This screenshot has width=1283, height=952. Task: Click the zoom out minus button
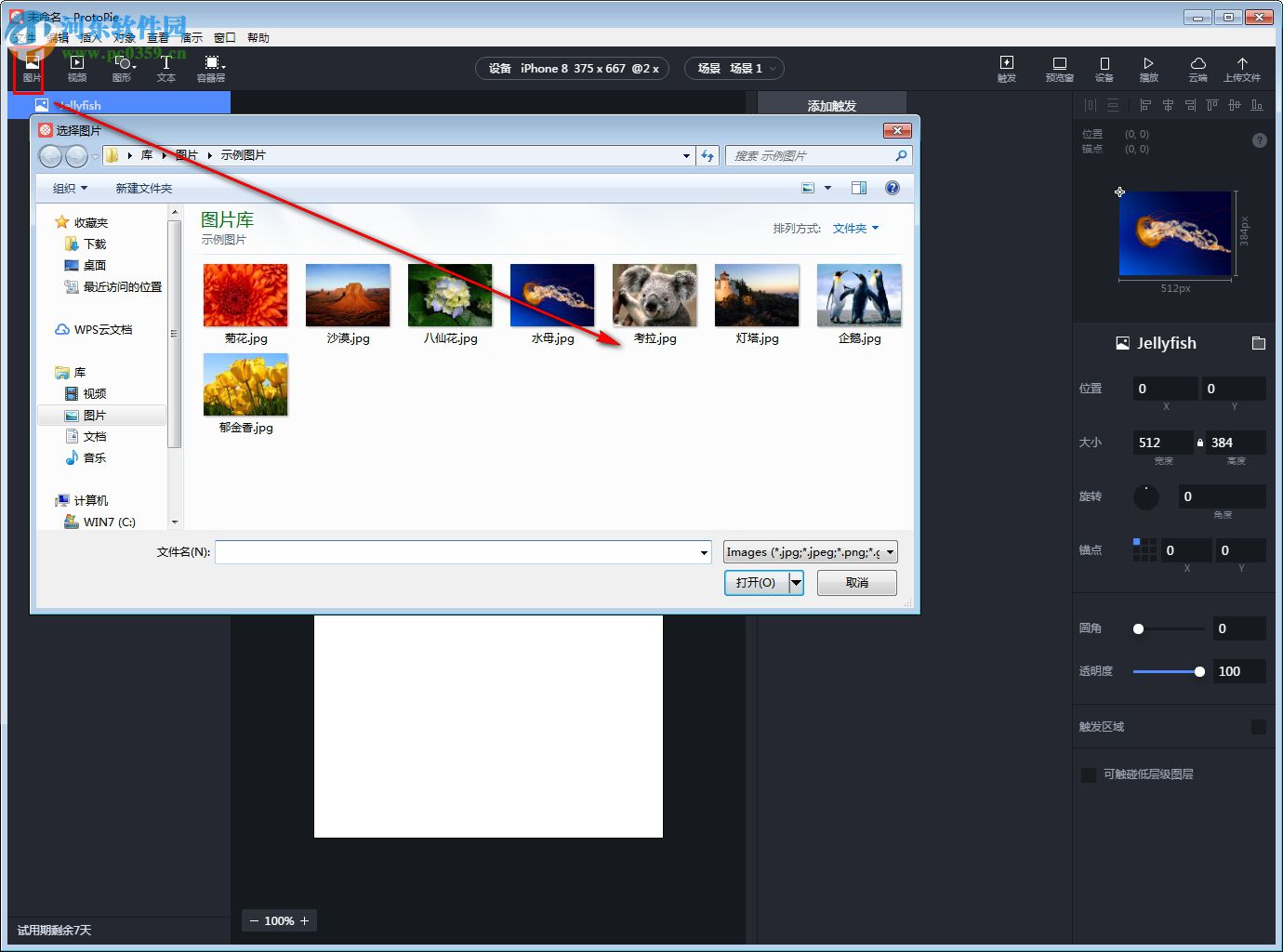click(x=254, y=921)
